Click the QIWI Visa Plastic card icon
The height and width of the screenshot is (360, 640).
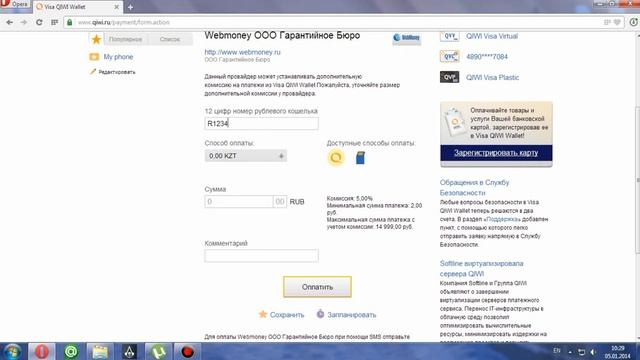click(449, 77)
